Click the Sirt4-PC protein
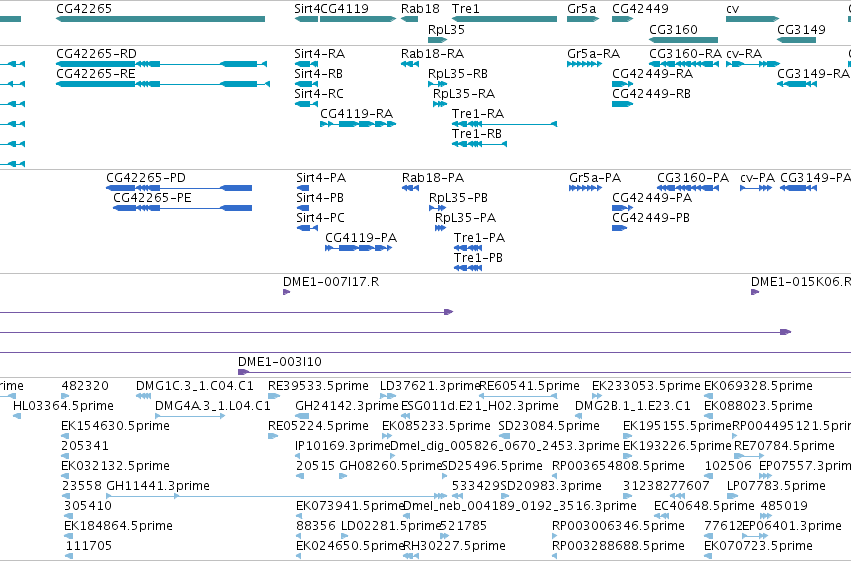Image resolution: width=851 pixels, height=561 pixels. point(307,228)
